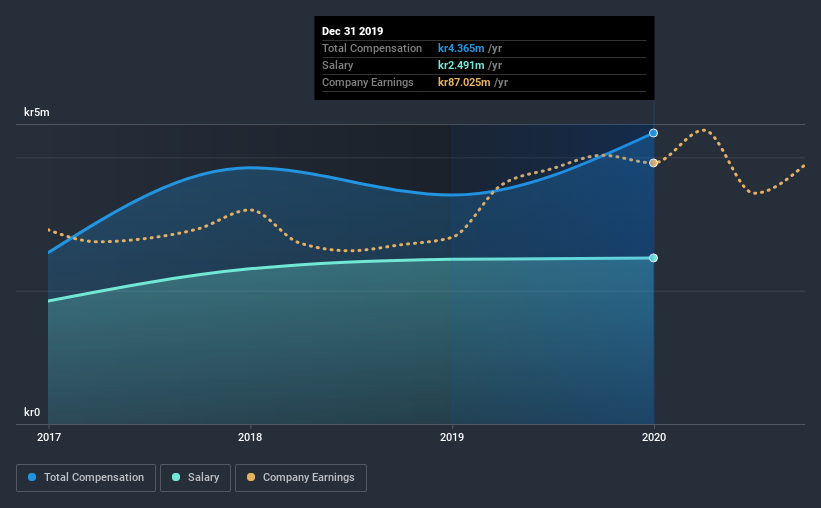Viewport: 821px width, 508px height.
Task: Click the orange Company Earnings data point
Action: (x=653, y=163)
